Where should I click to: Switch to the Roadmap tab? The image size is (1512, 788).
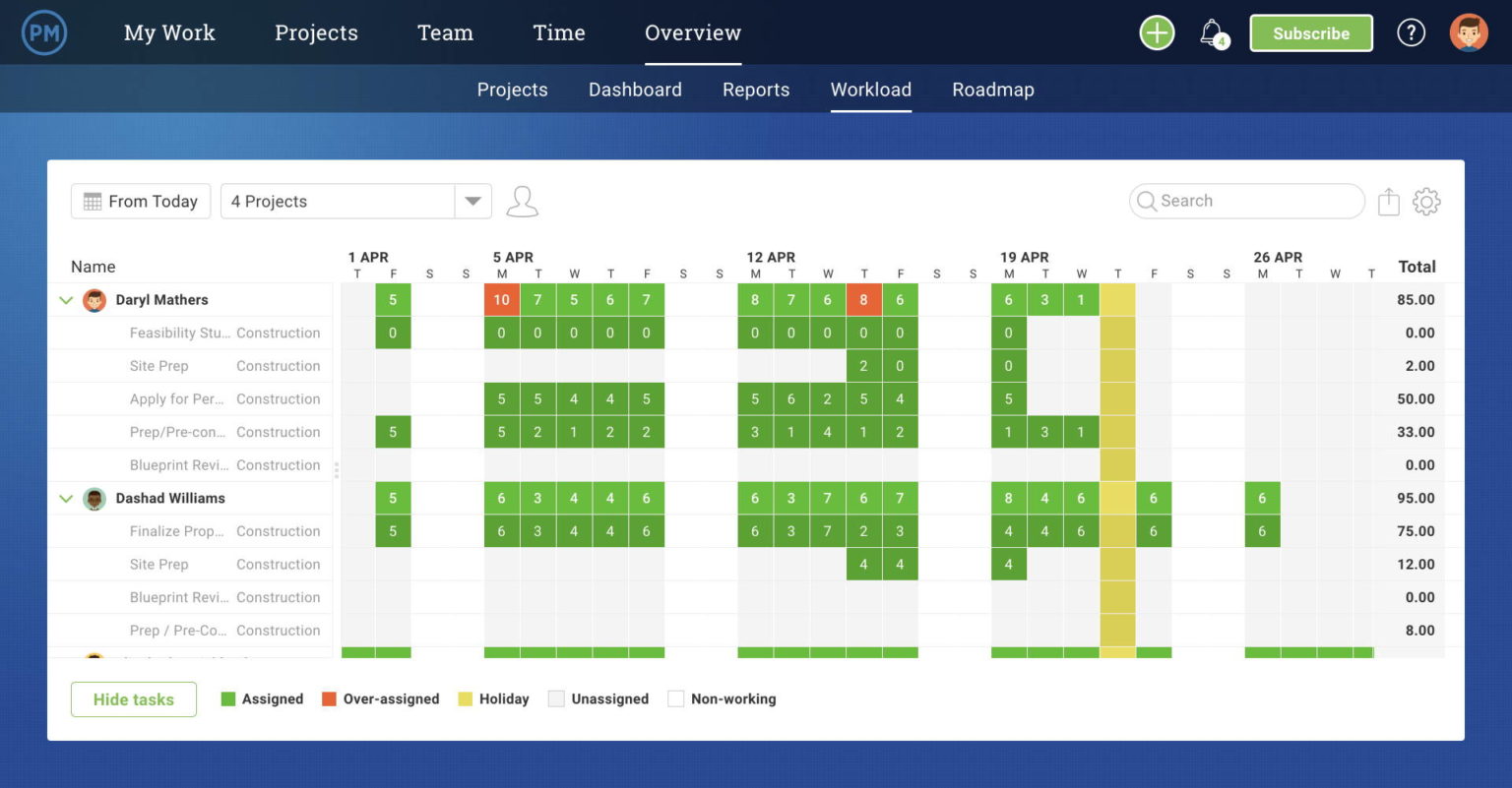pyautogui.click(x=992, y=90)
